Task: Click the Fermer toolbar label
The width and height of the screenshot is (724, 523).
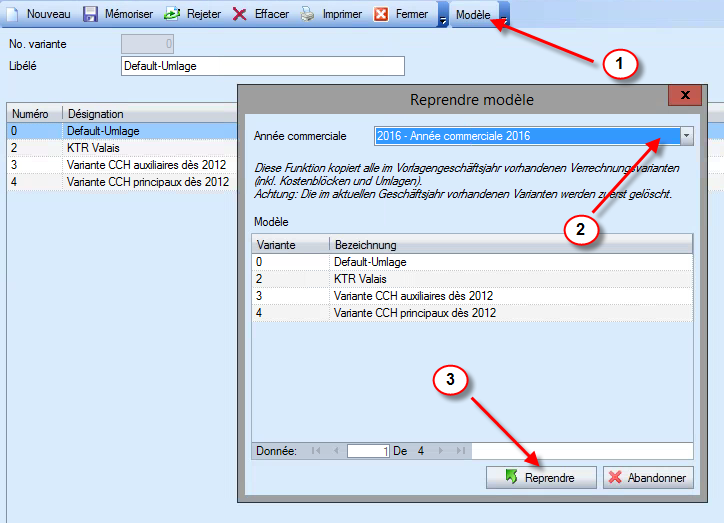Action: pyautogui.click(x=412, y=14)
